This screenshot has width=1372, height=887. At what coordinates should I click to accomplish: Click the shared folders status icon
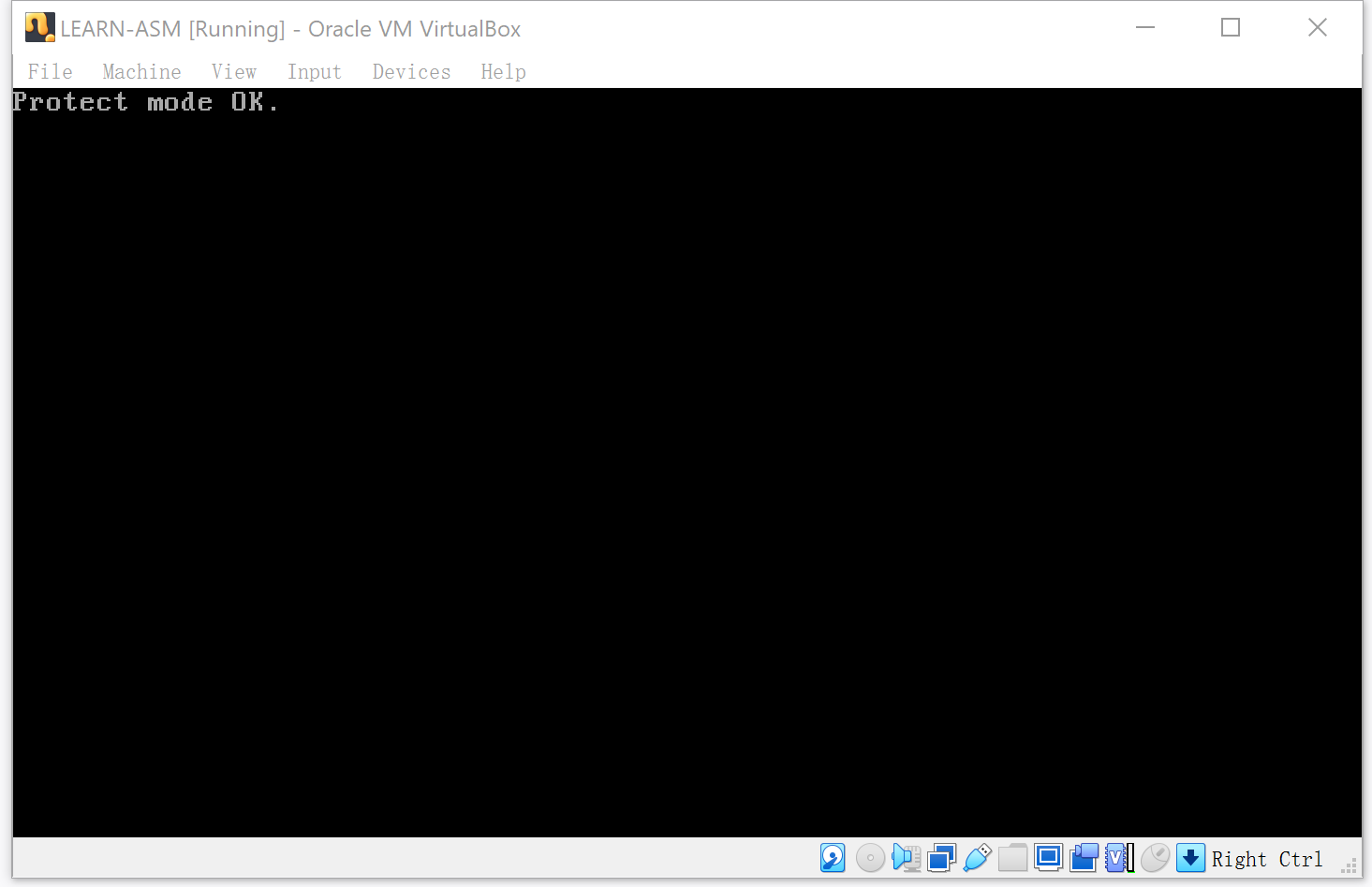click(x=1012, y=858)
